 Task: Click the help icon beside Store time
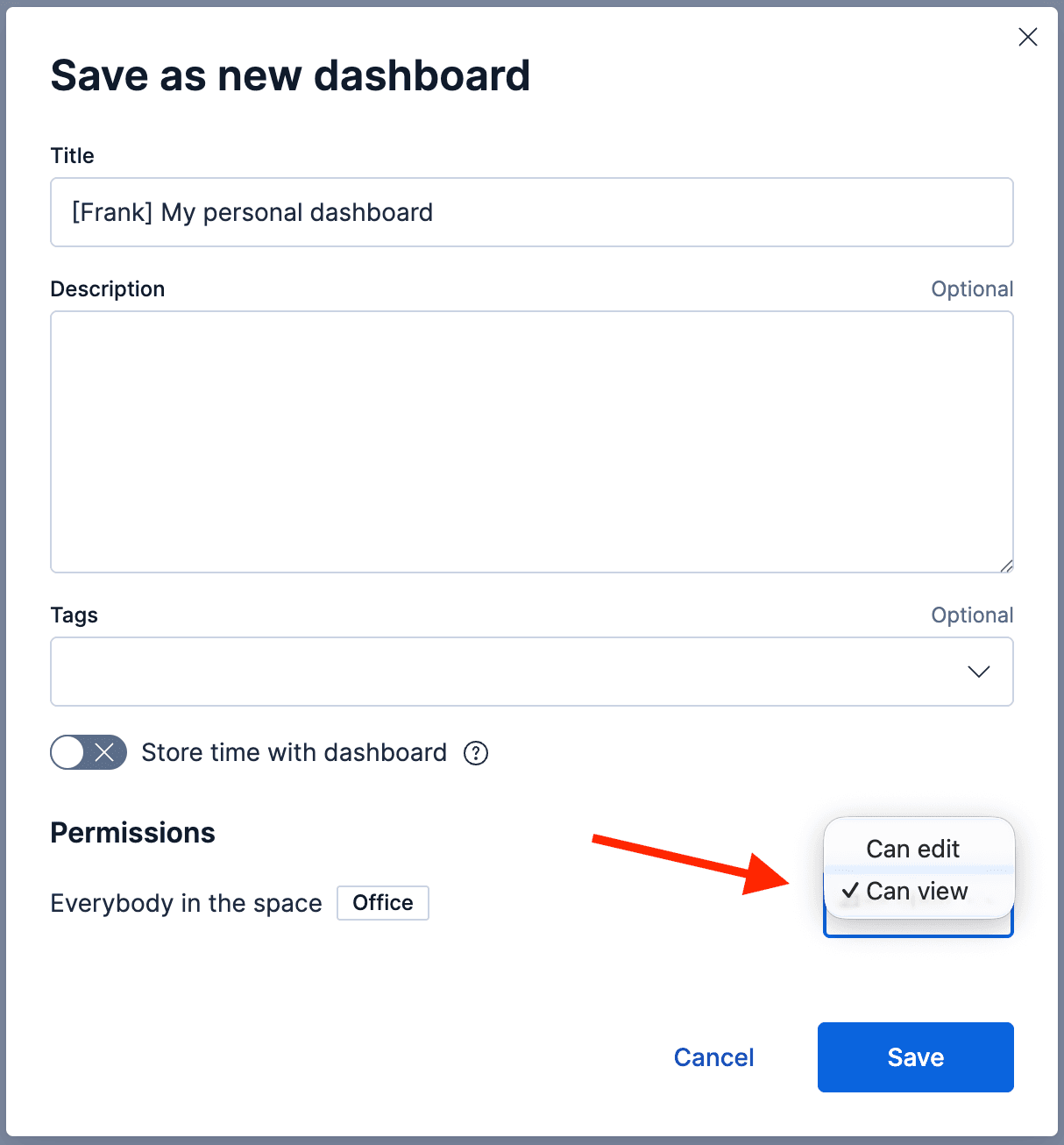point(475,753)
